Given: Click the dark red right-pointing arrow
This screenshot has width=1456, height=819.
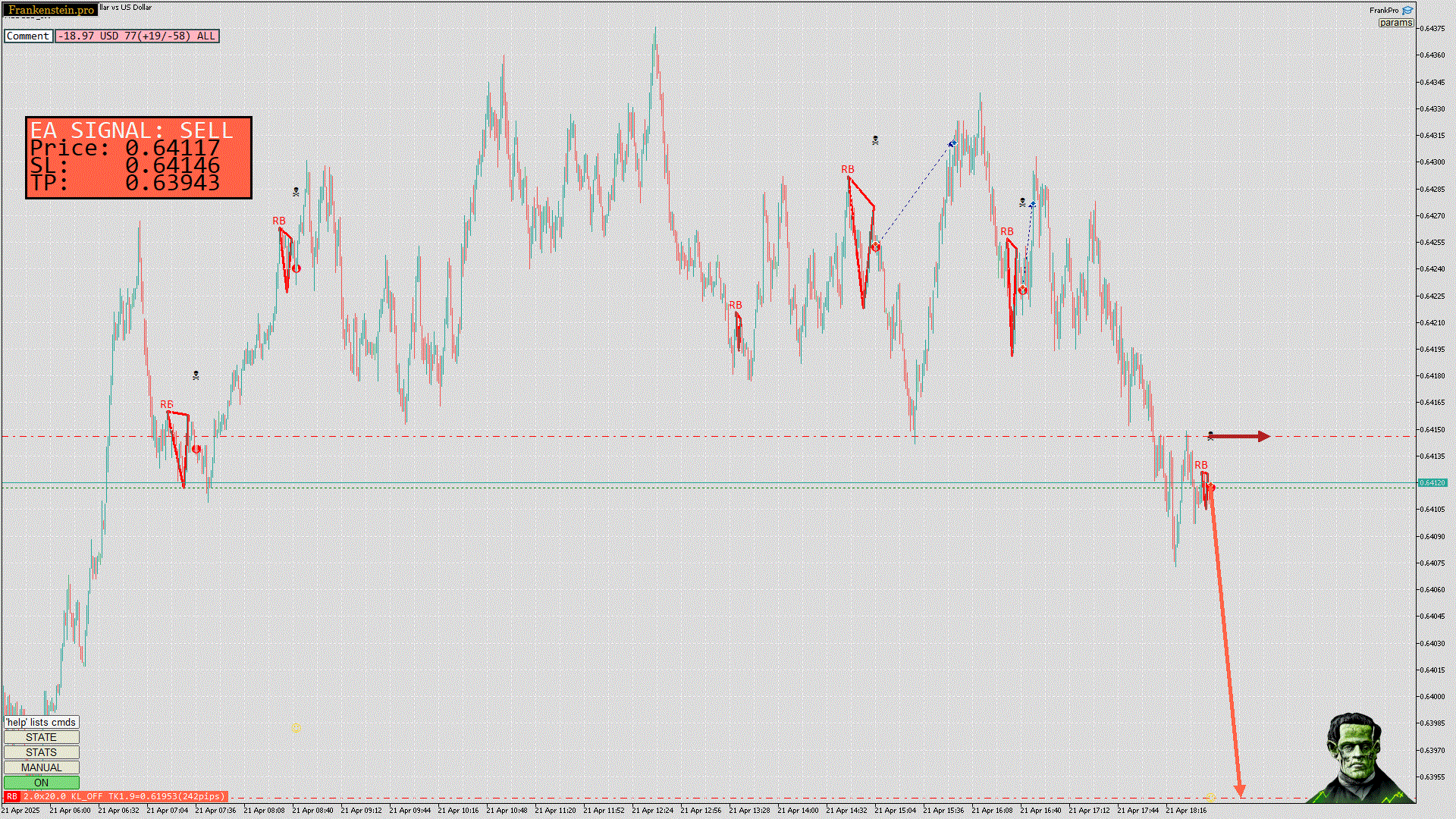Looking at the screenshot, I should 1244,436.
